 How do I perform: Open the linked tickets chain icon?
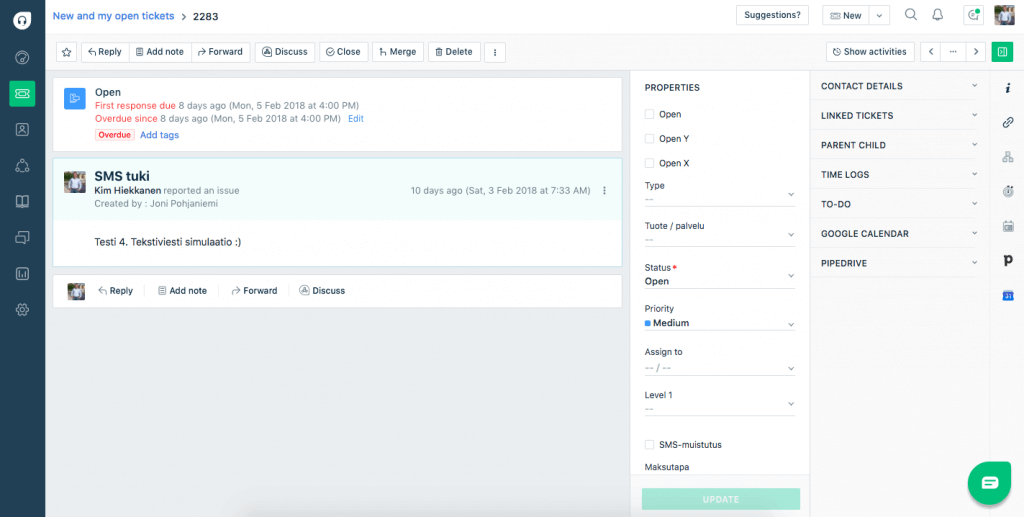pos(1008,122)
